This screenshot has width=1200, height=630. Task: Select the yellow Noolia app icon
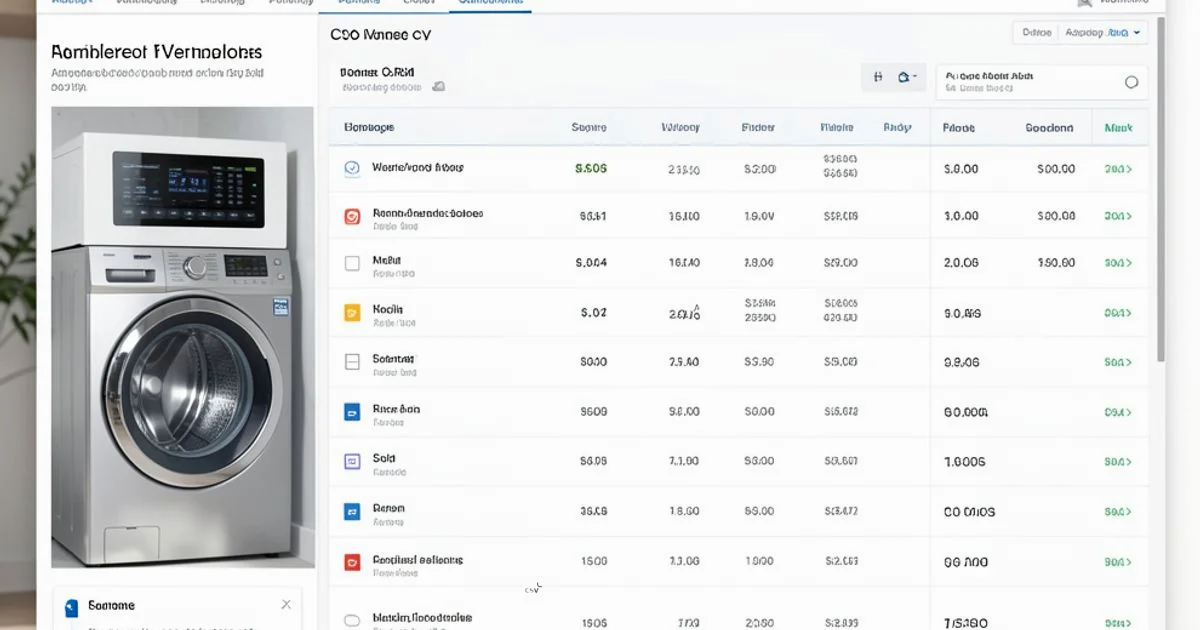point(351,312)
